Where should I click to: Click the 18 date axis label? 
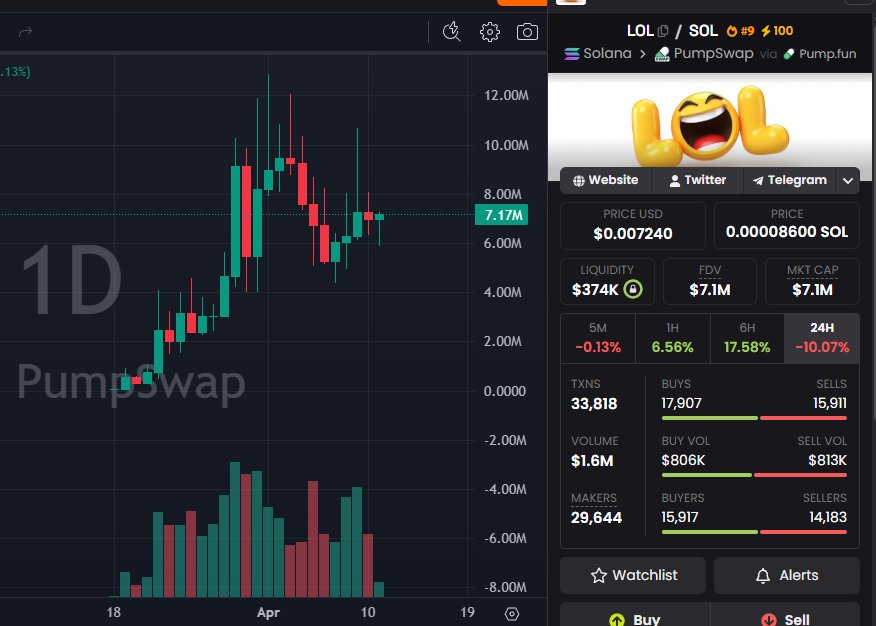[x=113, y=613]
